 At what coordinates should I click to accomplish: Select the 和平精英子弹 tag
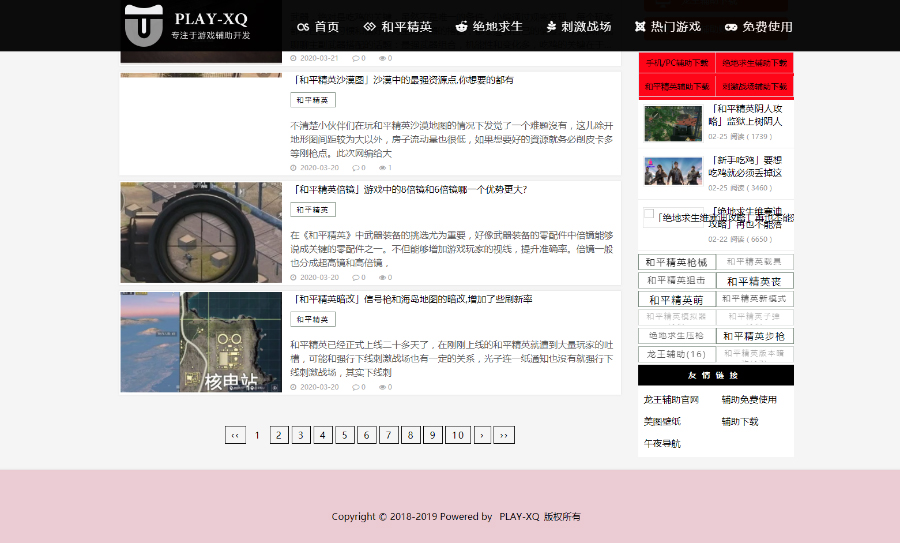(755, 317)
